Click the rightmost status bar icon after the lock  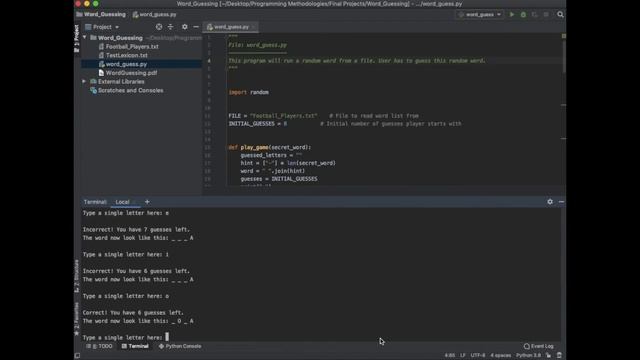pos(559,356)
